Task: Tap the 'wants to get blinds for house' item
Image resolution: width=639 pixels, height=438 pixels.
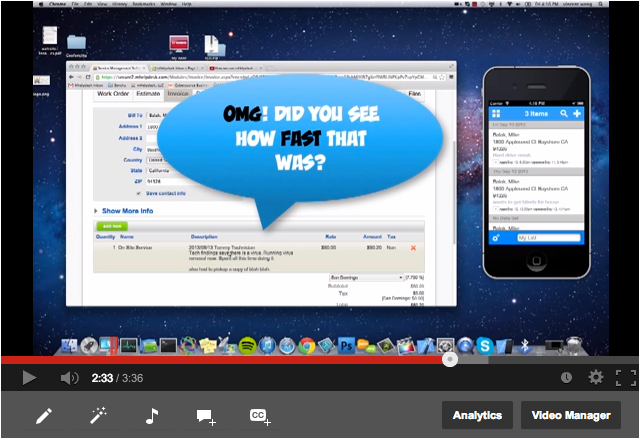Action: (536, 194)
